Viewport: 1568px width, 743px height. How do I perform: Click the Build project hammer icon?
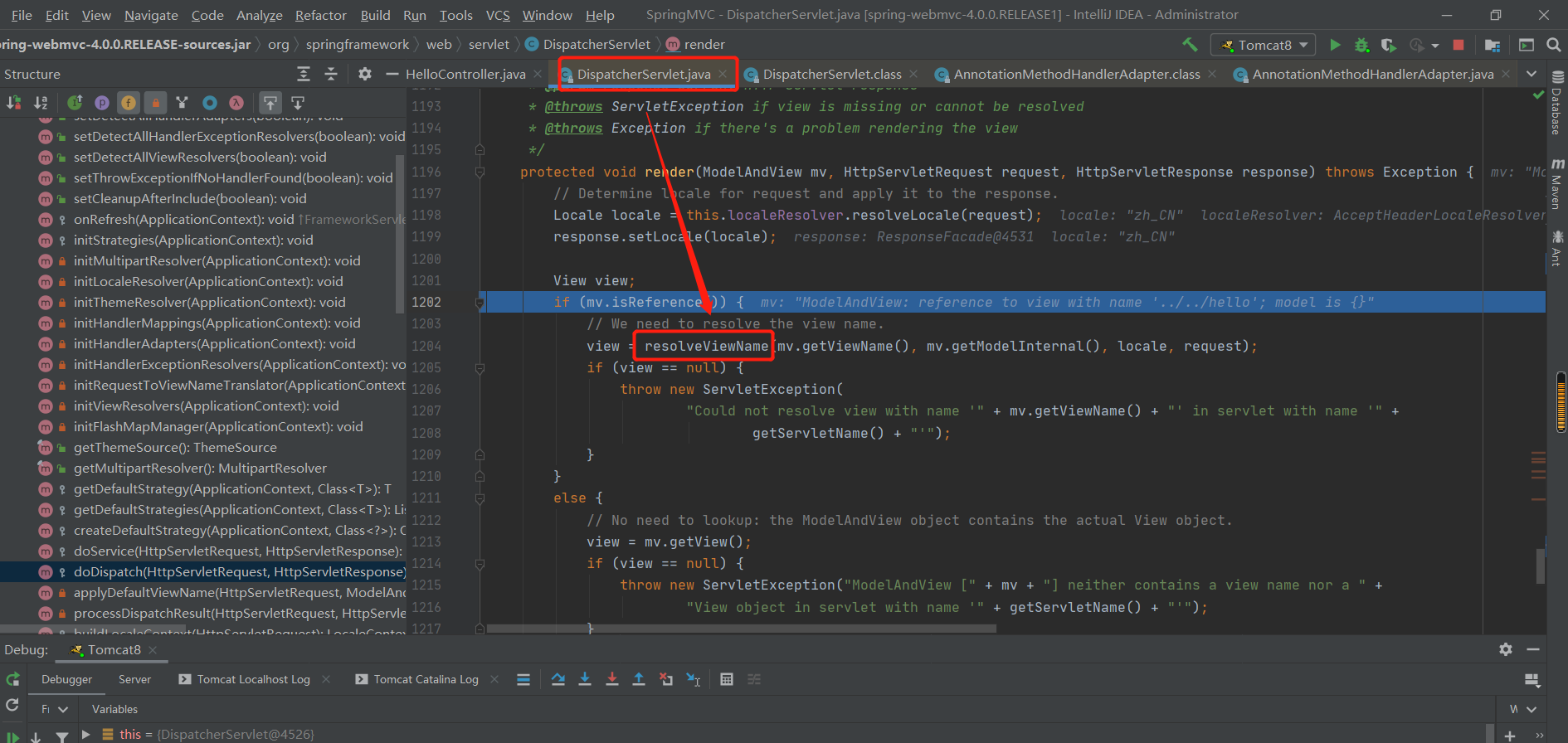point(1190,45)
